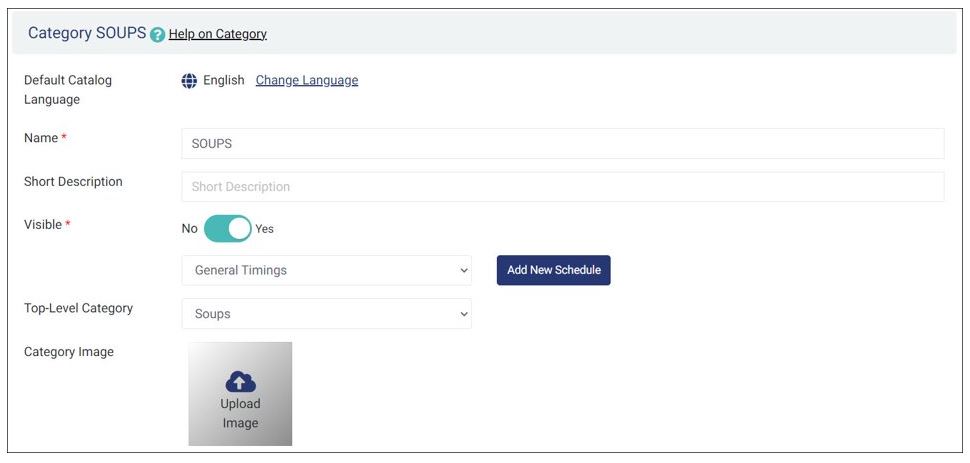Click the globe language icon
Viewport: 970px width, 463px height.
coord(189,81)
